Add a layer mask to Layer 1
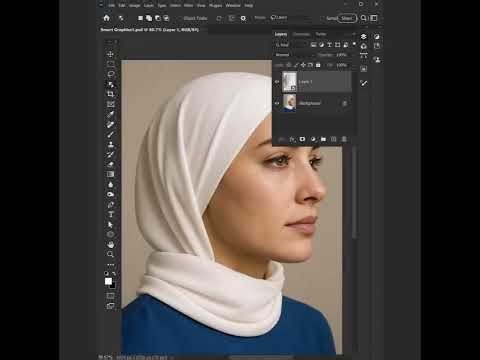 (x=302, y=139)
